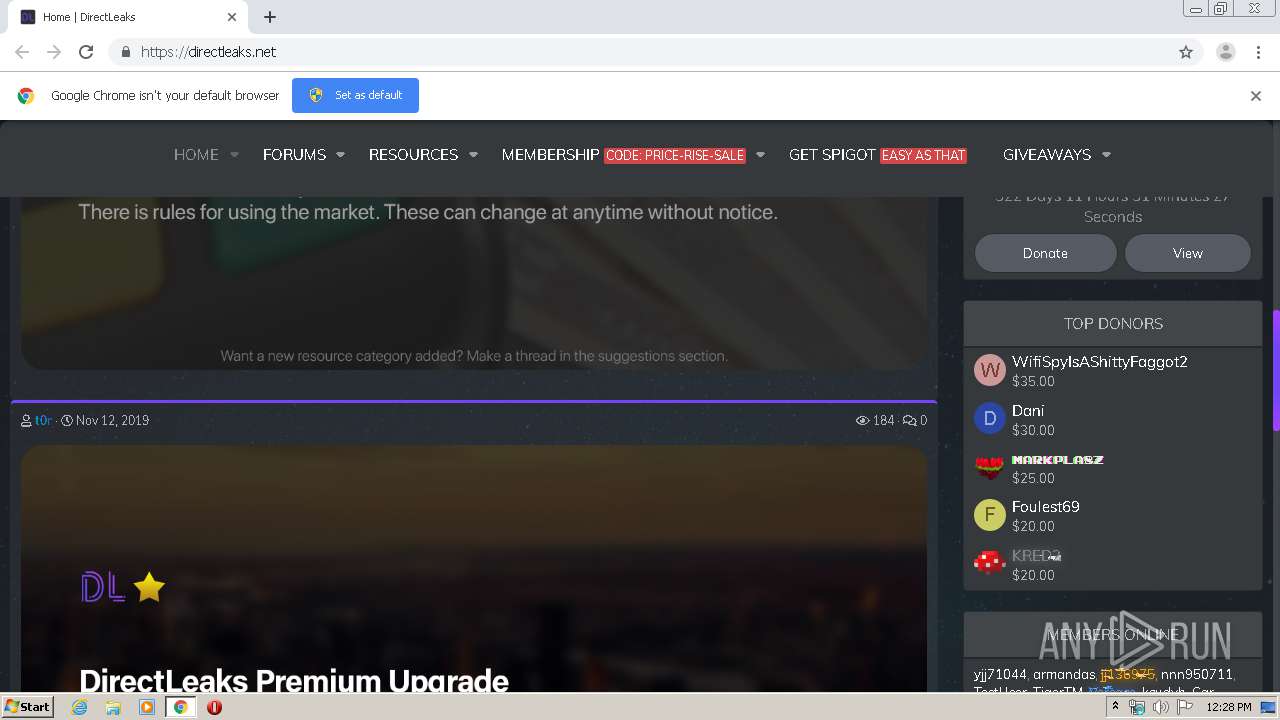This screenshot has width=1280, height=720.
Task: Click the Donate button
Action: (x=1045, y=253)
